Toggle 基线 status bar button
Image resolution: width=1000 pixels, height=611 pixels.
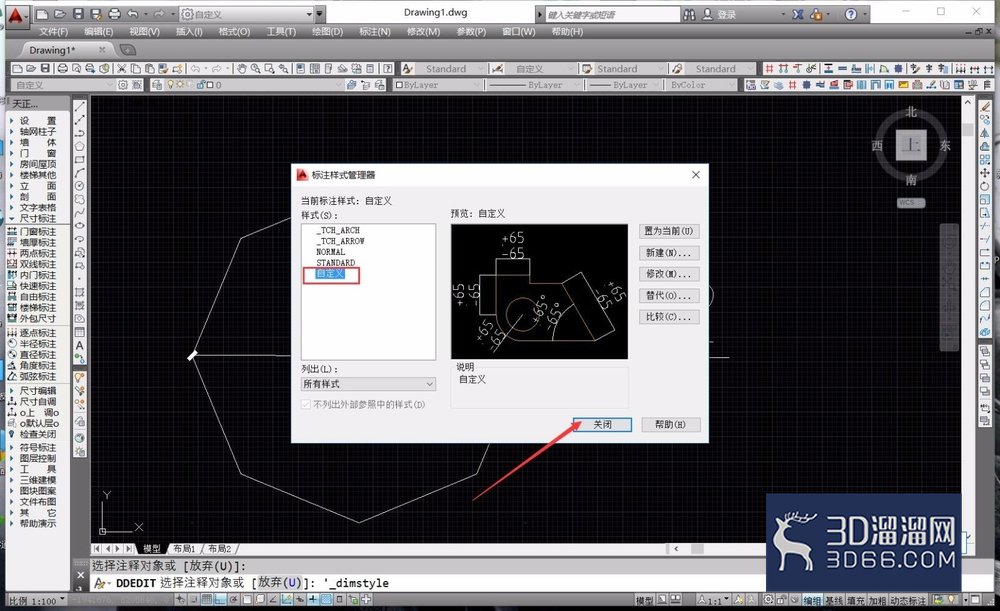tap(834, 600)
